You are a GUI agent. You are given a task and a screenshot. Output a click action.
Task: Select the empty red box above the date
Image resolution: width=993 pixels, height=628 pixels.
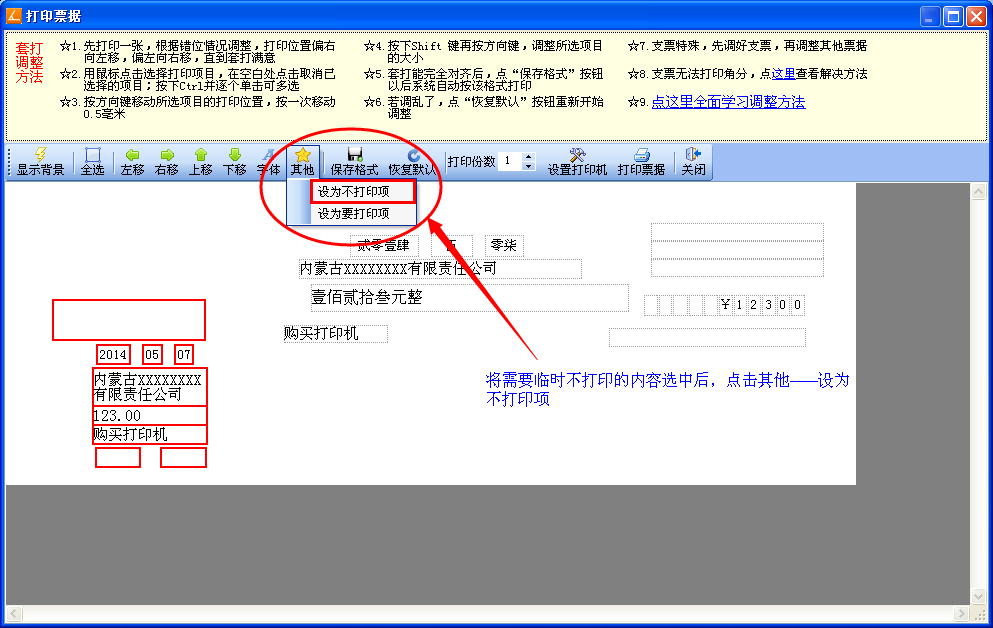coord(129,320)
